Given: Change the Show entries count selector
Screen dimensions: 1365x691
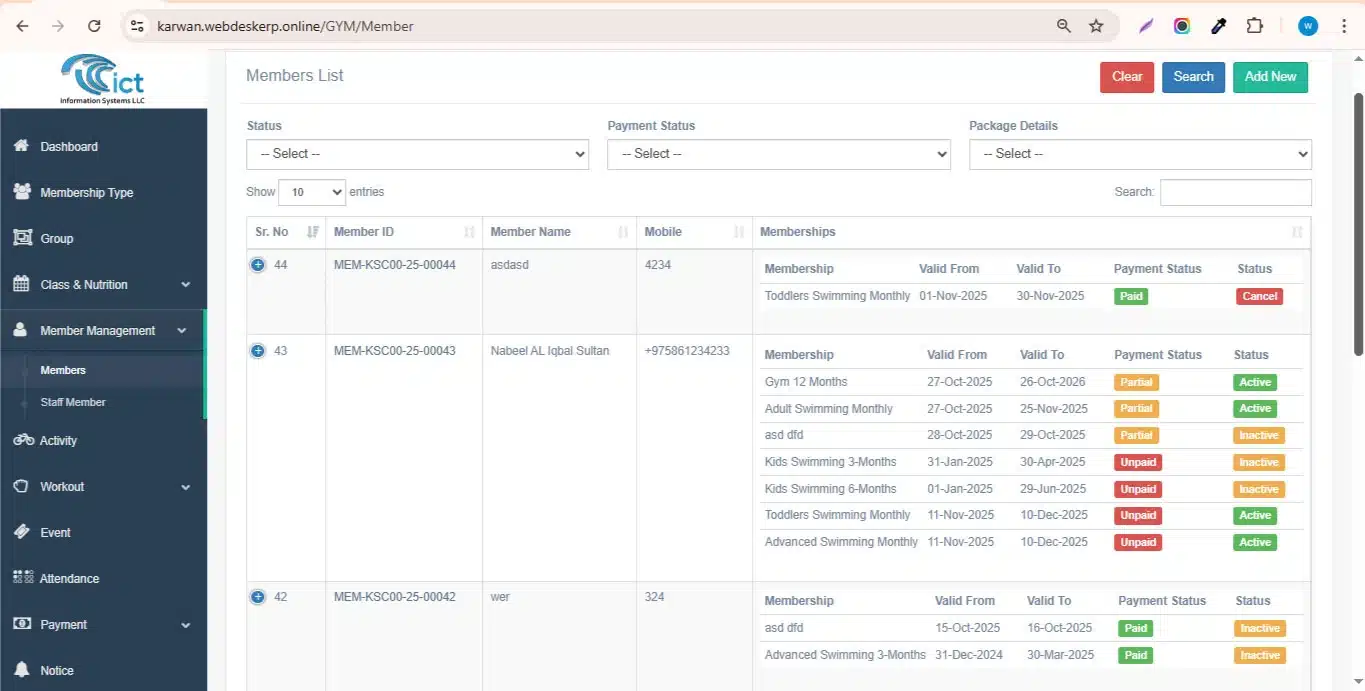Looking at the screenshot, I should [x=312, y=192].
